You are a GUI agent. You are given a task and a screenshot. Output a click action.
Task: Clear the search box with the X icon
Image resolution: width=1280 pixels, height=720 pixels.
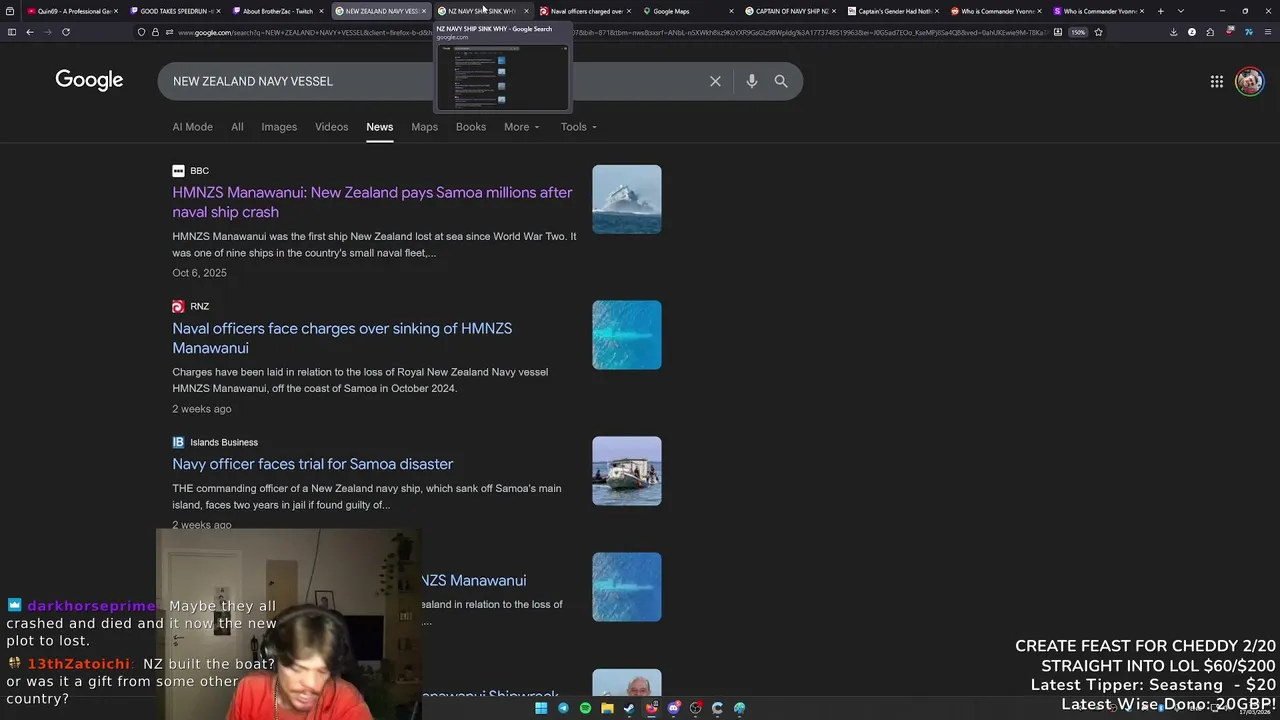tap(715, 81)
